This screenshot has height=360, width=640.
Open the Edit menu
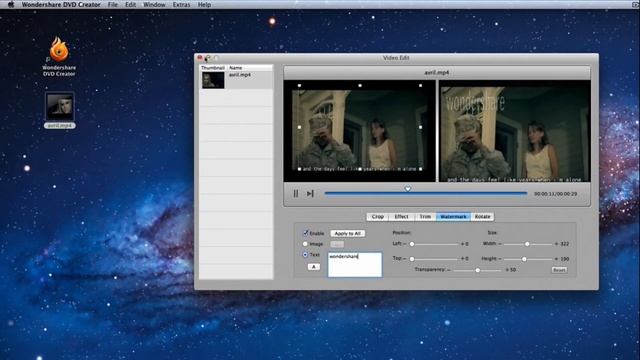[x=131, y=4]
